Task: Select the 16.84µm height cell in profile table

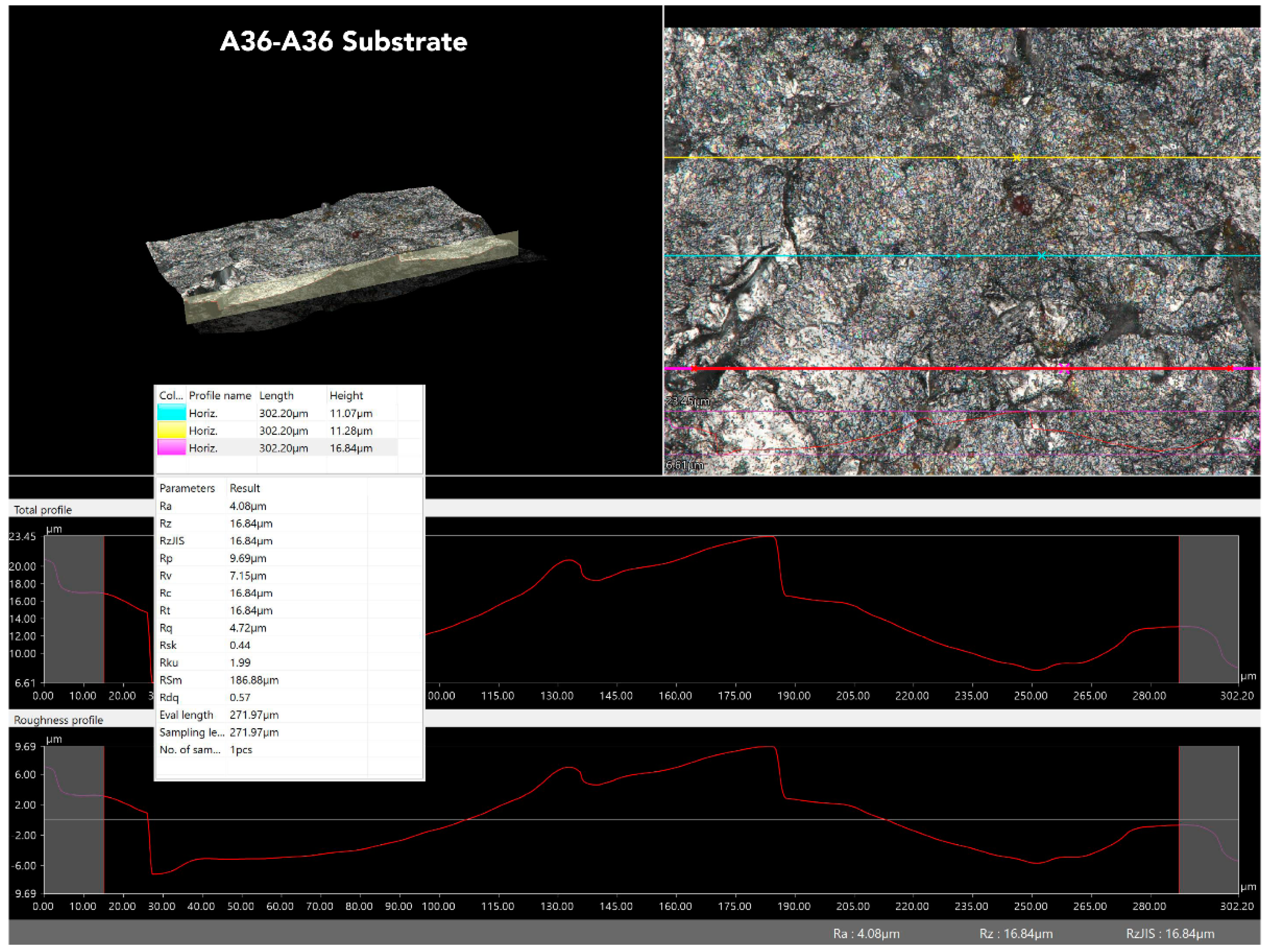Action: coord(351,448)
